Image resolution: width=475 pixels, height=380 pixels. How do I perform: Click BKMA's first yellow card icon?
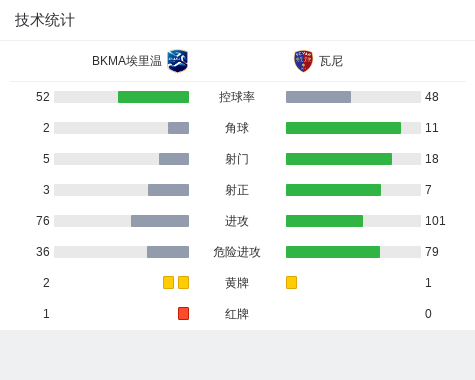pyautogui.click(x=168, y=283)
